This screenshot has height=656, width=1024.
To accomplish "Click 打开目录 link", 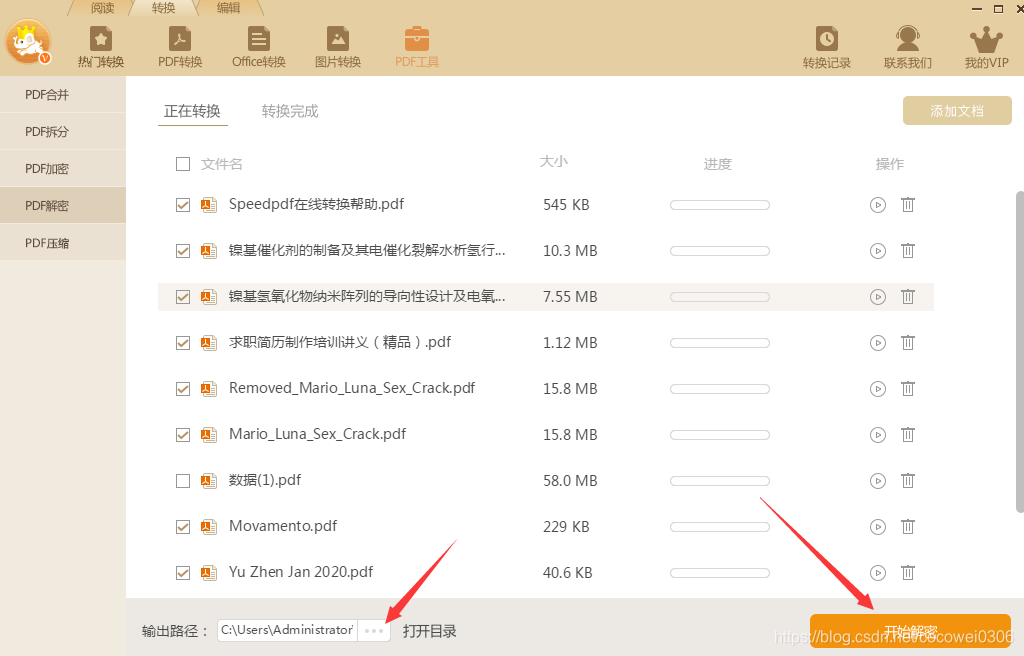I will 429,631.
